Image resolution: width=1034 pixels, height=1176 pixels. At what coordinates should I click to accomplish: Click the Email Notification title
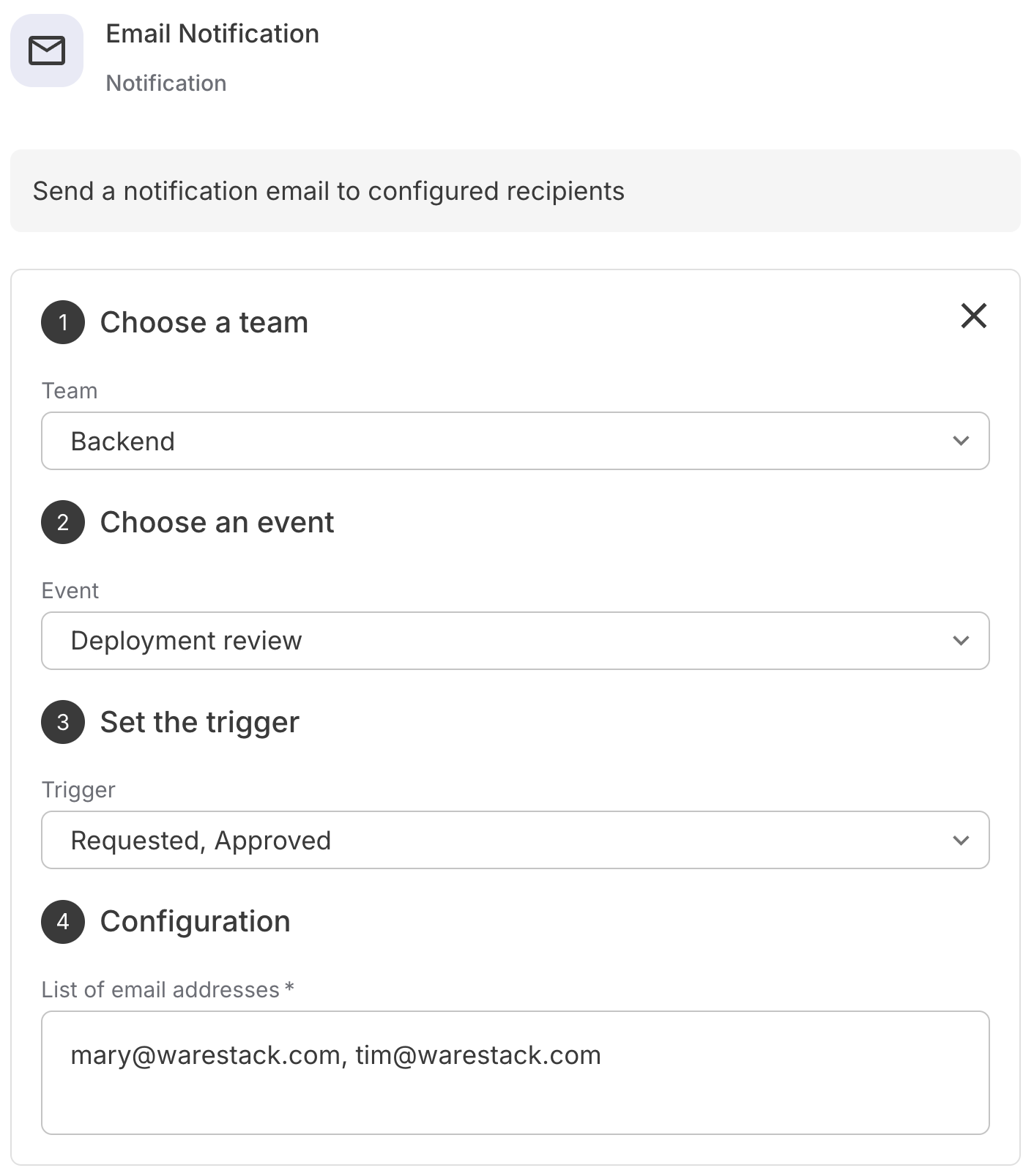tap(212, 34)
